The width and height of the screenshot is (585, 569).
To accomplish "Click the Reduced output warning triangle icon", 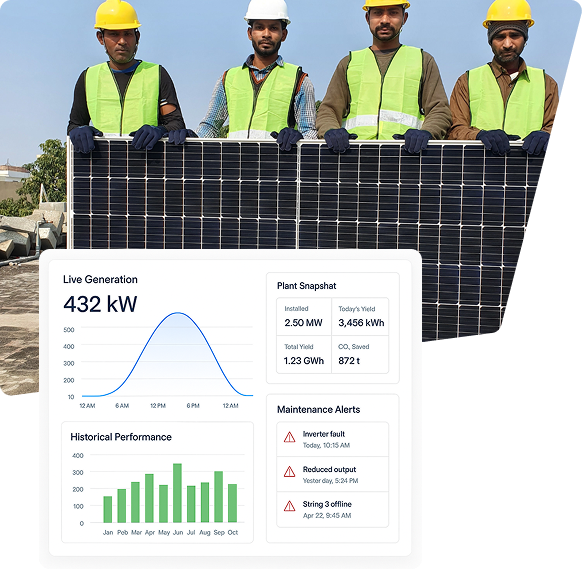I will click(290, 472).
